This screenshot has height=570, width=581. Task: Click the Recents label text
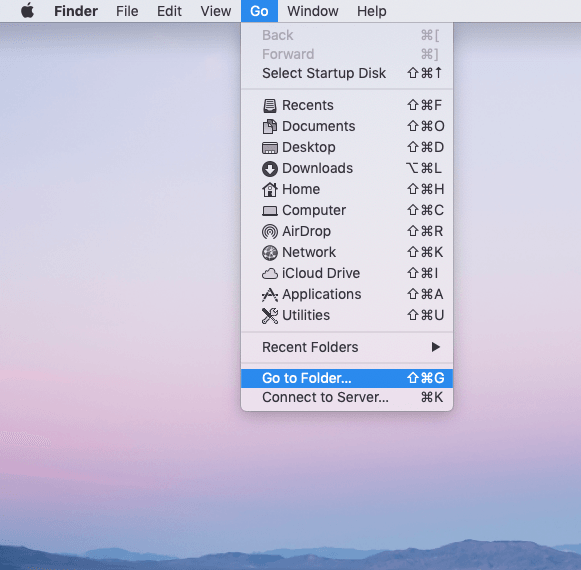(308, 105)
